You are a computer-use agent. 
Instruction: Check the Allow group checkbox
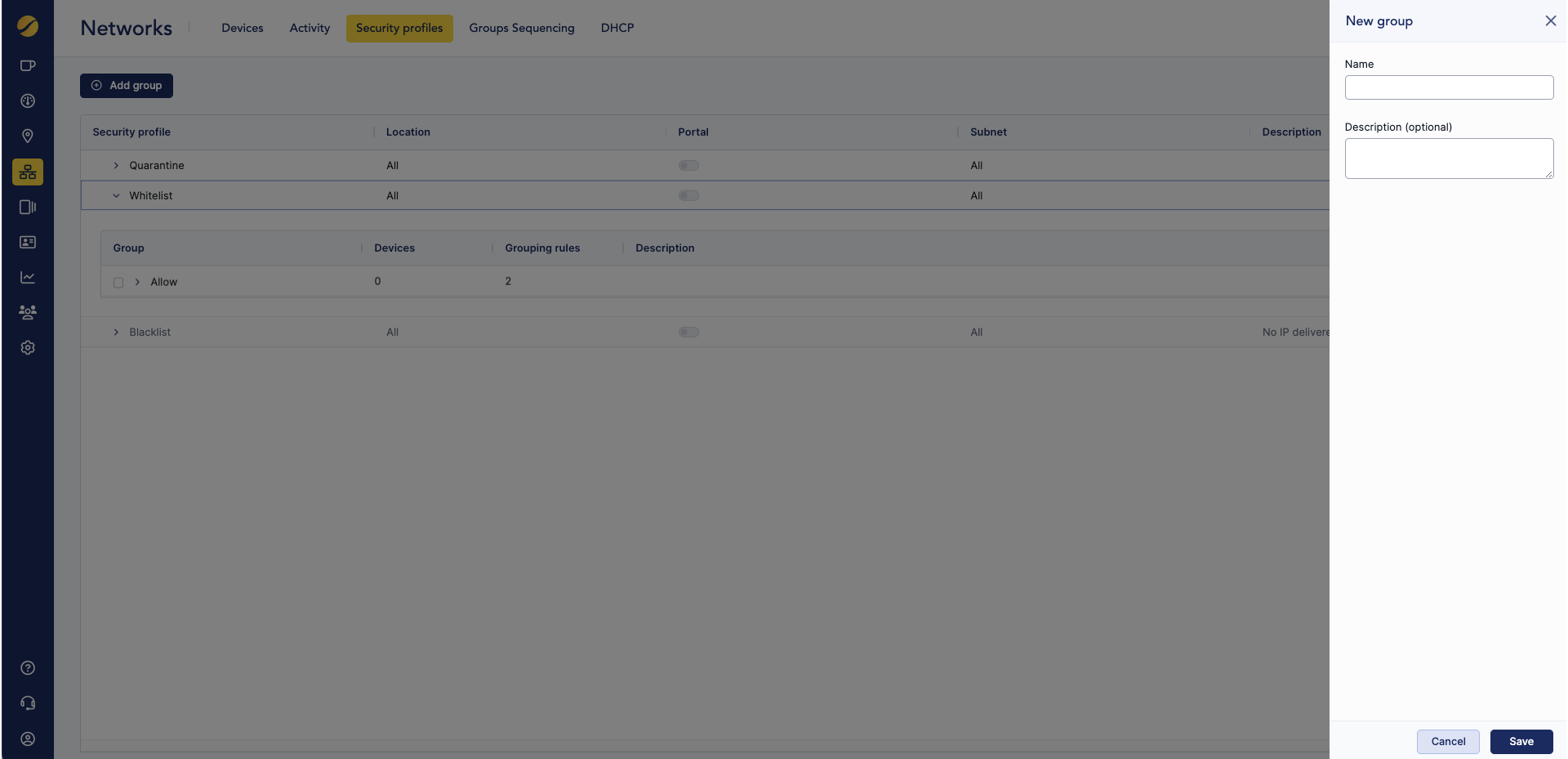[118, 283]
